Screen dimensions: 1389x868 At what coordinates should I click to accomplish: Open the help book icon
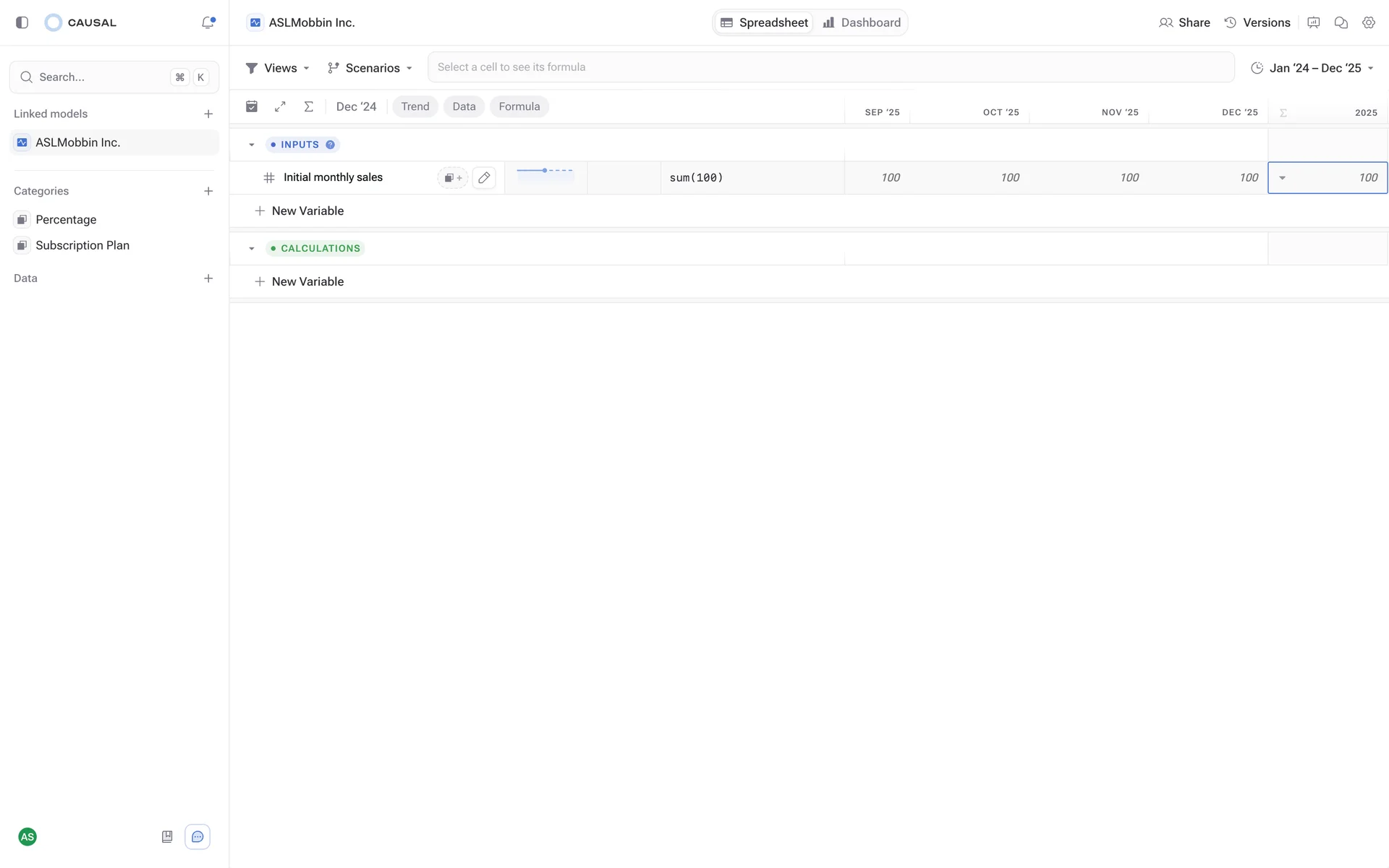click(167, 837)
